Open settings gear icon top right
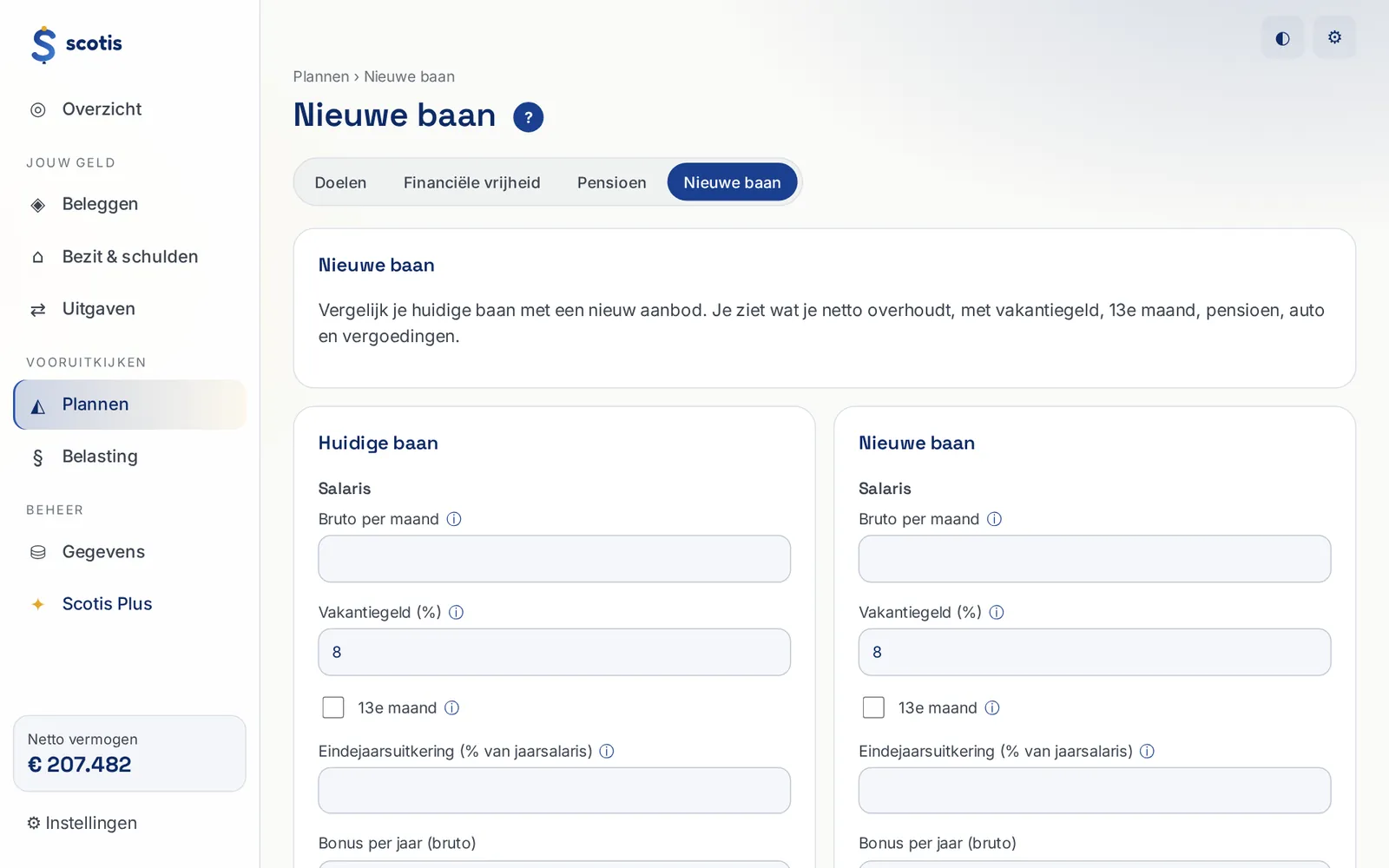Image resolution: width=1389 pixels, height=868 pixels. [1334, 37]
